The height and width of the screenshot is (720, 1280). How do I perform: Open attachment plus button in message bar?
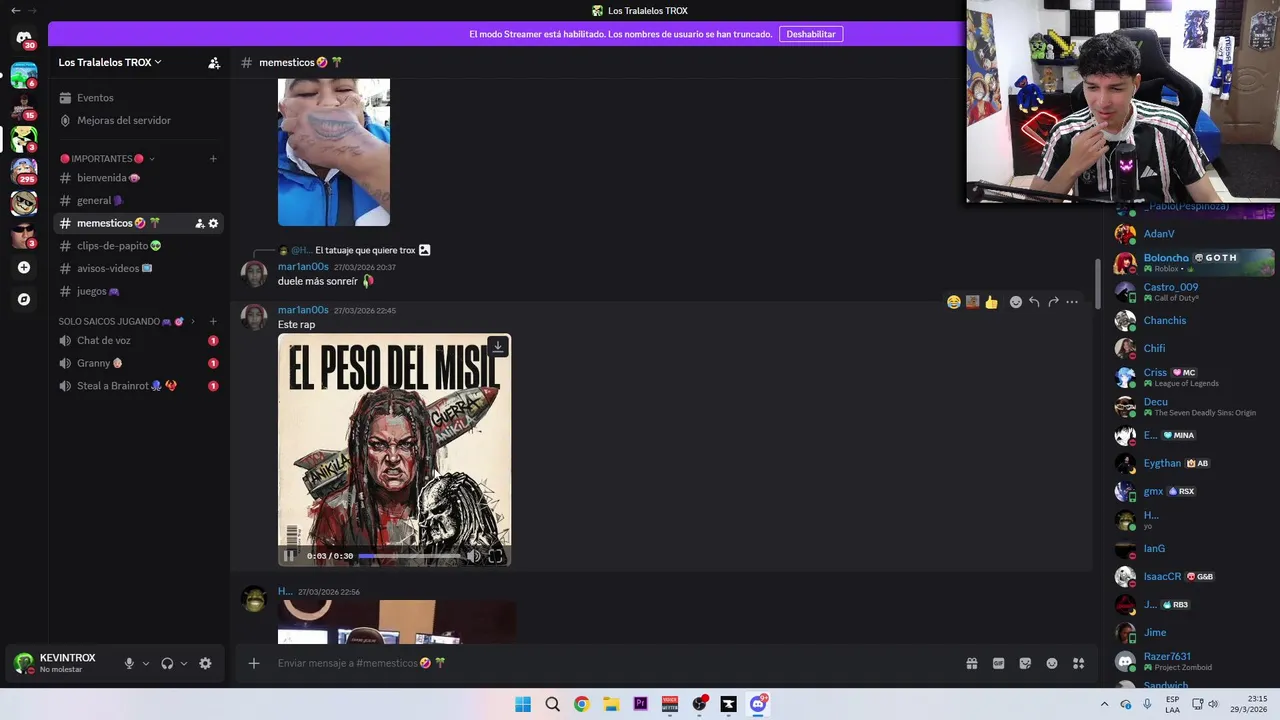point(254,663)
